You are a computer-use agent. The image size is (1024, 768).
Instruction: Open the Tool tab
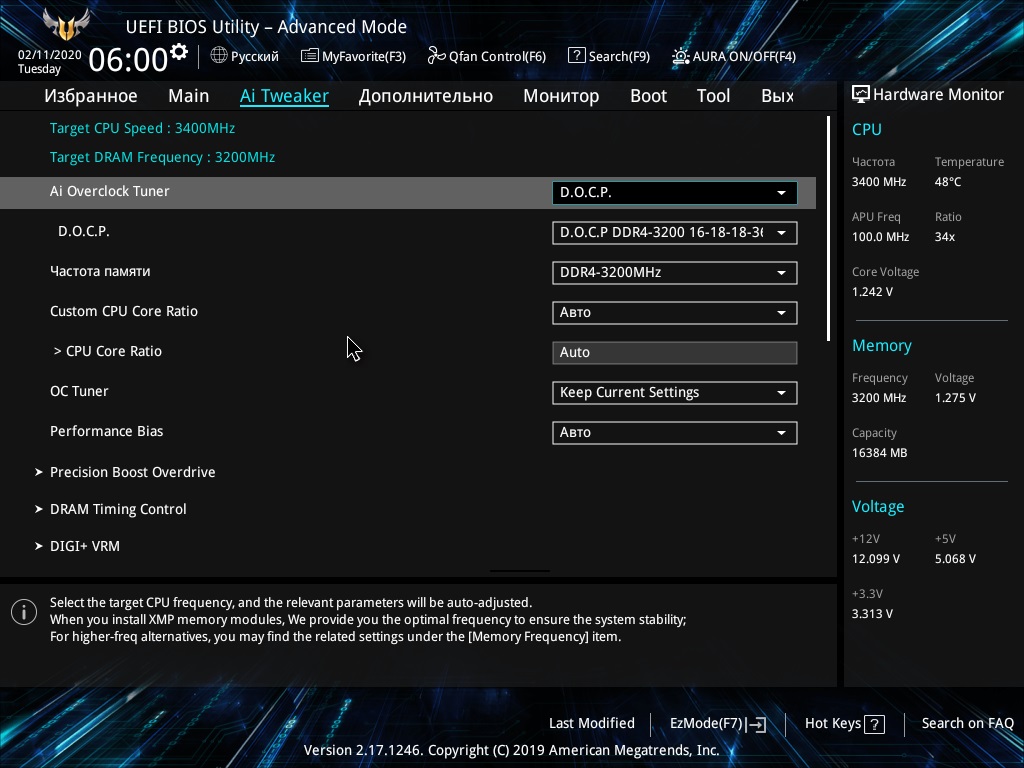[x=713, y=96]
